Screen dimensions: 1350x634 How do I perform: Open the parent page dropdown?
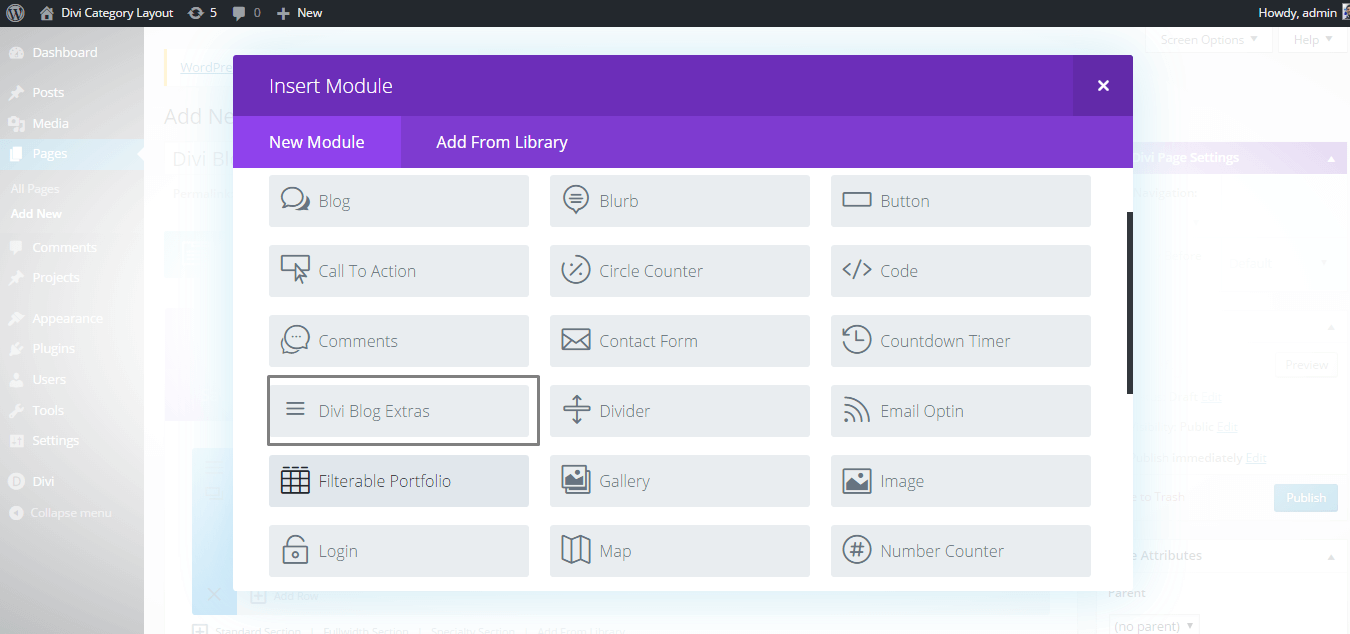click(1154, 624)
